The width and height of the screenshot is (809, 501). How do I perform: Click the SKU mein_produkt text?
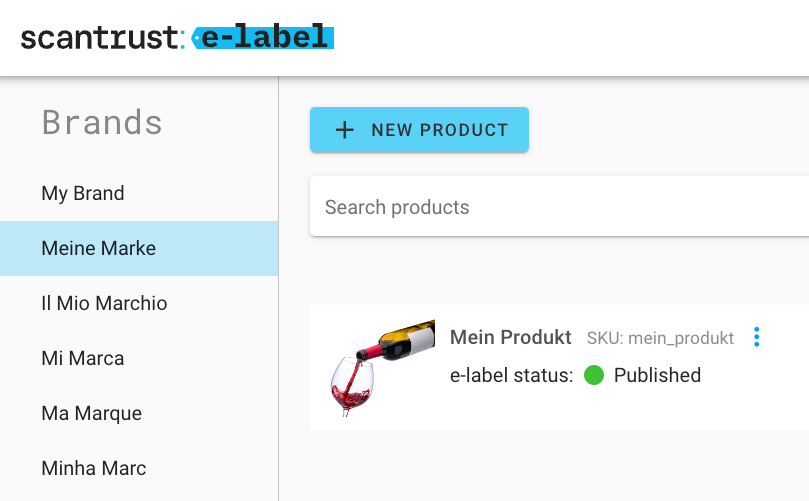660,338
